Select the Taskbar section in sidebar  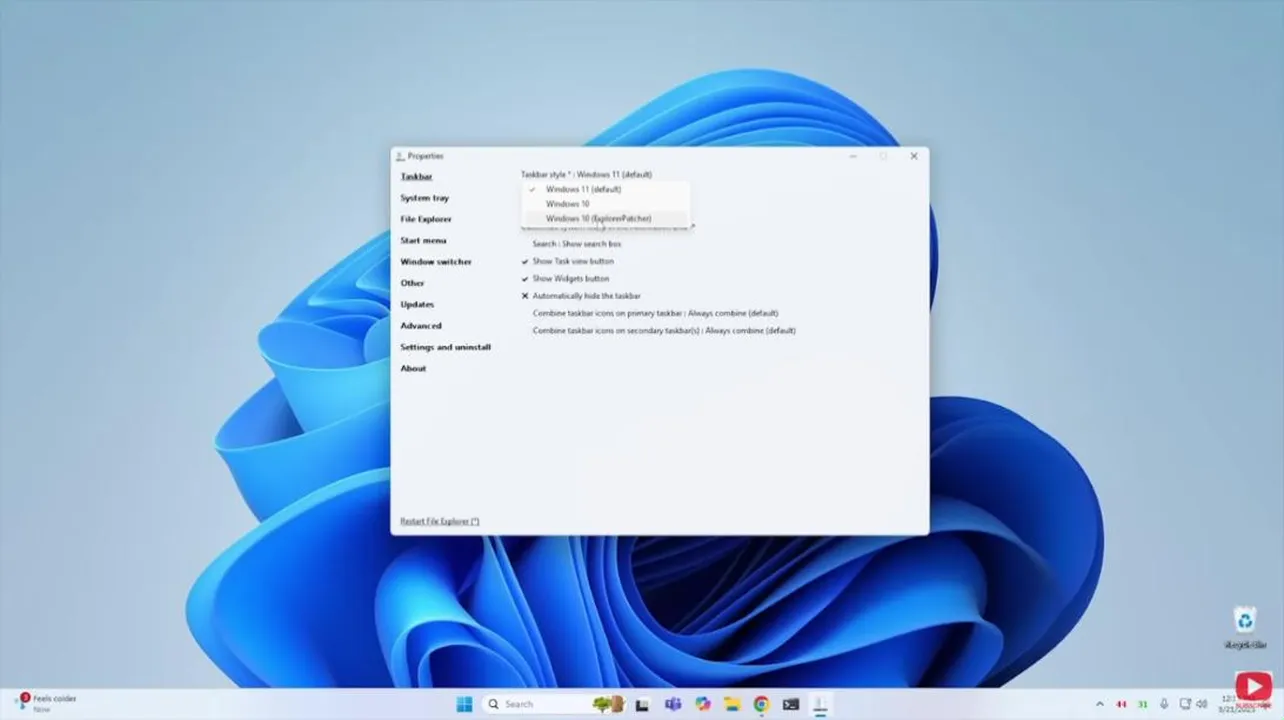tap(417, 177)
